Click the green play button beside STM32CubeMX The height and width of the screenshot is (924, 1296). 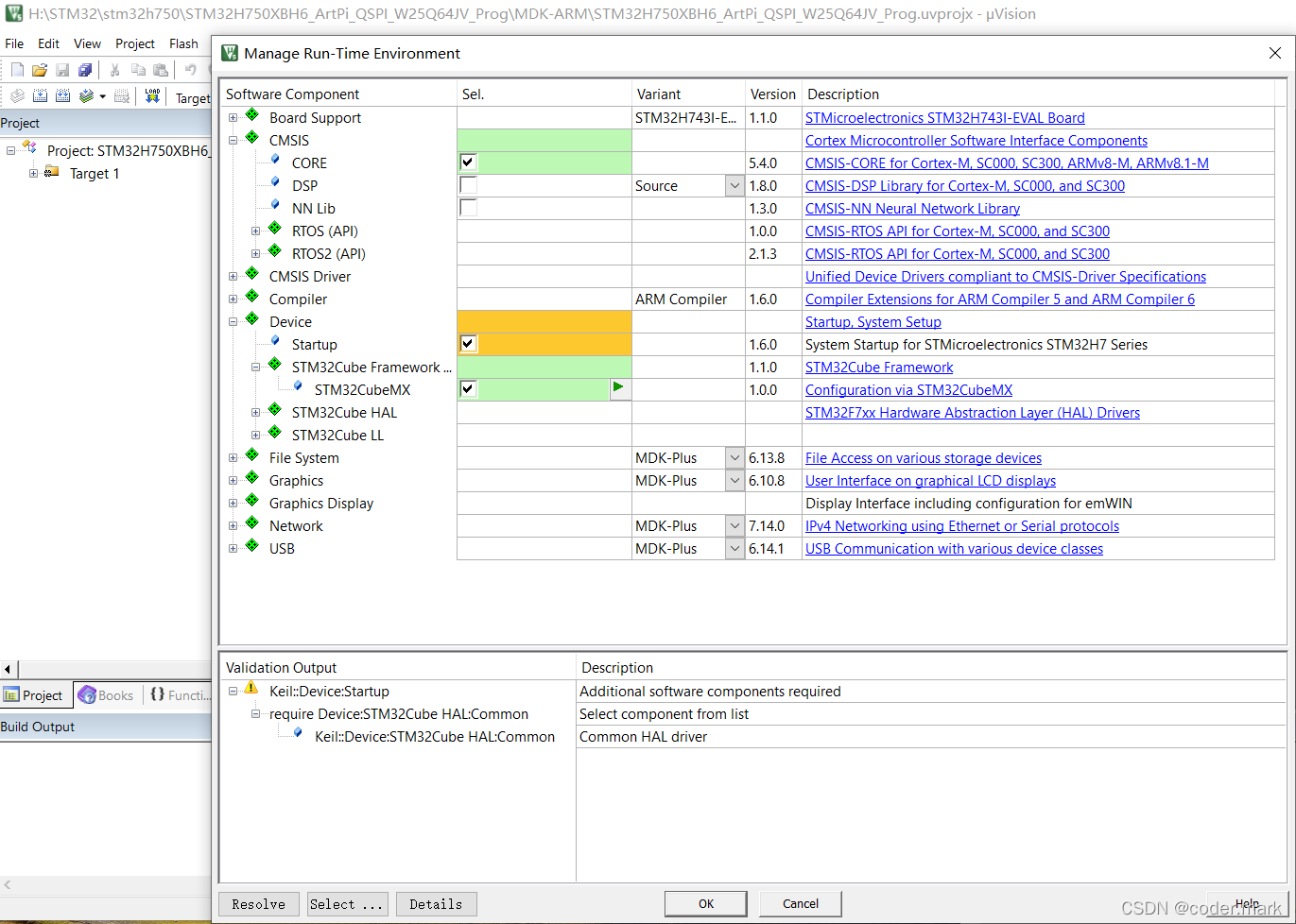pos(620,388)
